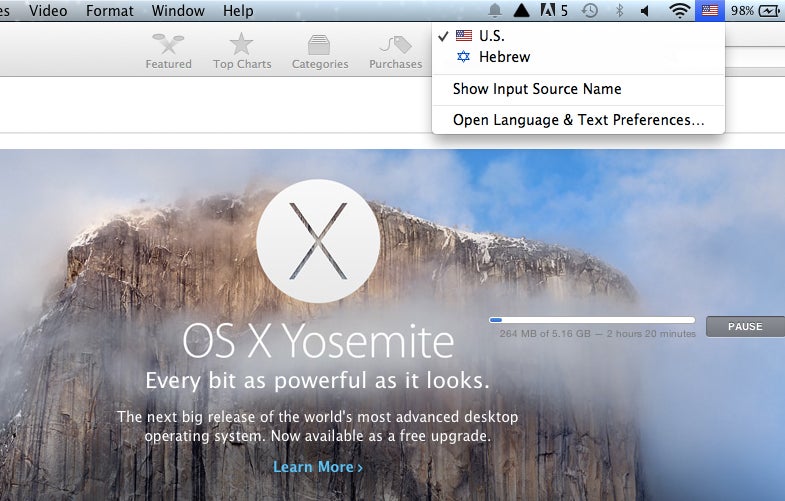Click the 98% battery status icon
The height and width of the screenshot is (501, 785).
(754, 11)
